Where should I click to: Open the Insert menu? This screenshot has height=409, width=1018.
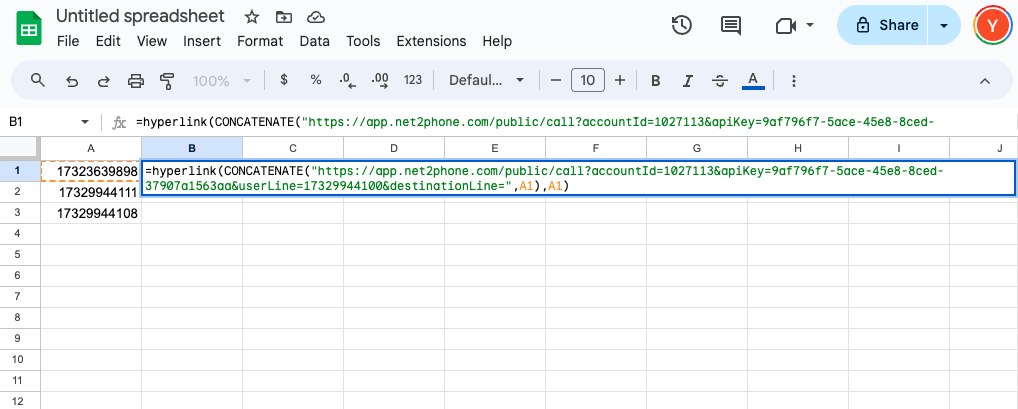[x=202, y=41]
